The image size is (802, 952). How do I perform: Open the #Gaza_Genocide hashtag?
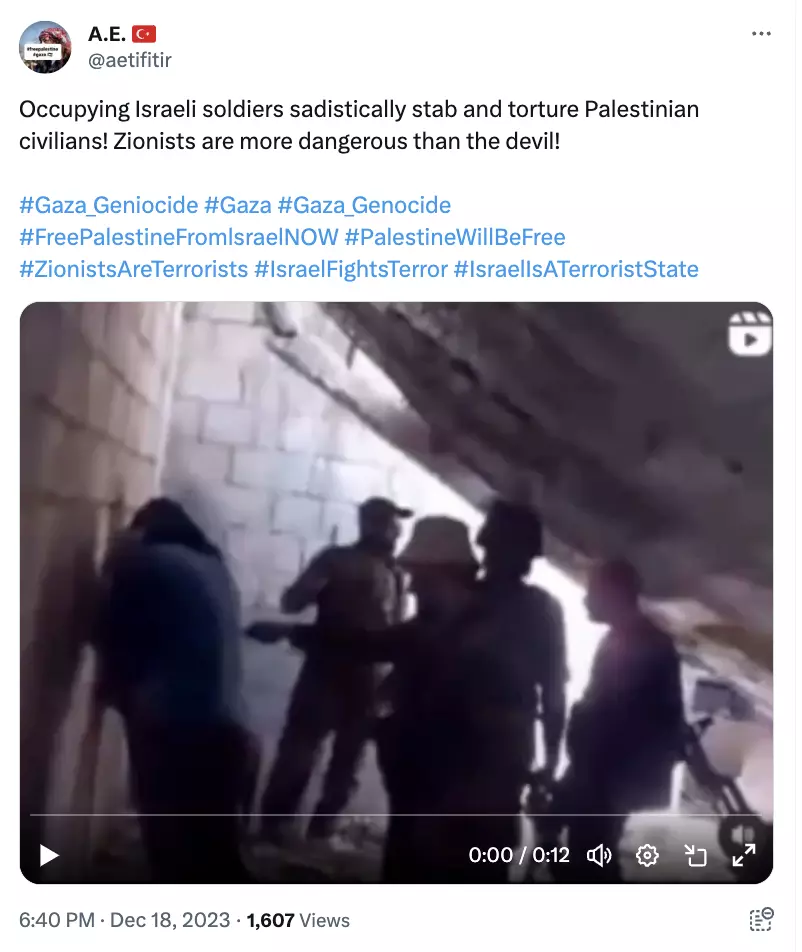(364, 205)
